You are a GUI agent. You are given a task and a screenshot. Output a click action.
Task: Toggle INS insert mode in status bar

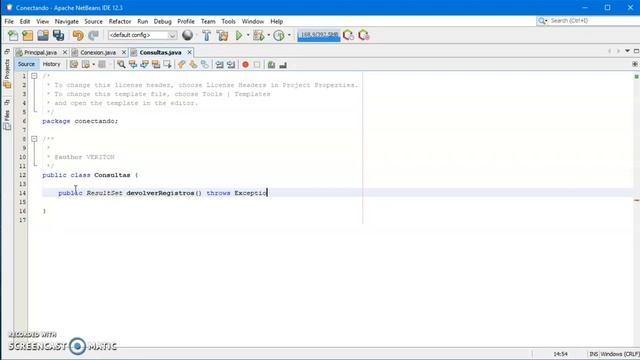point(593,354)
